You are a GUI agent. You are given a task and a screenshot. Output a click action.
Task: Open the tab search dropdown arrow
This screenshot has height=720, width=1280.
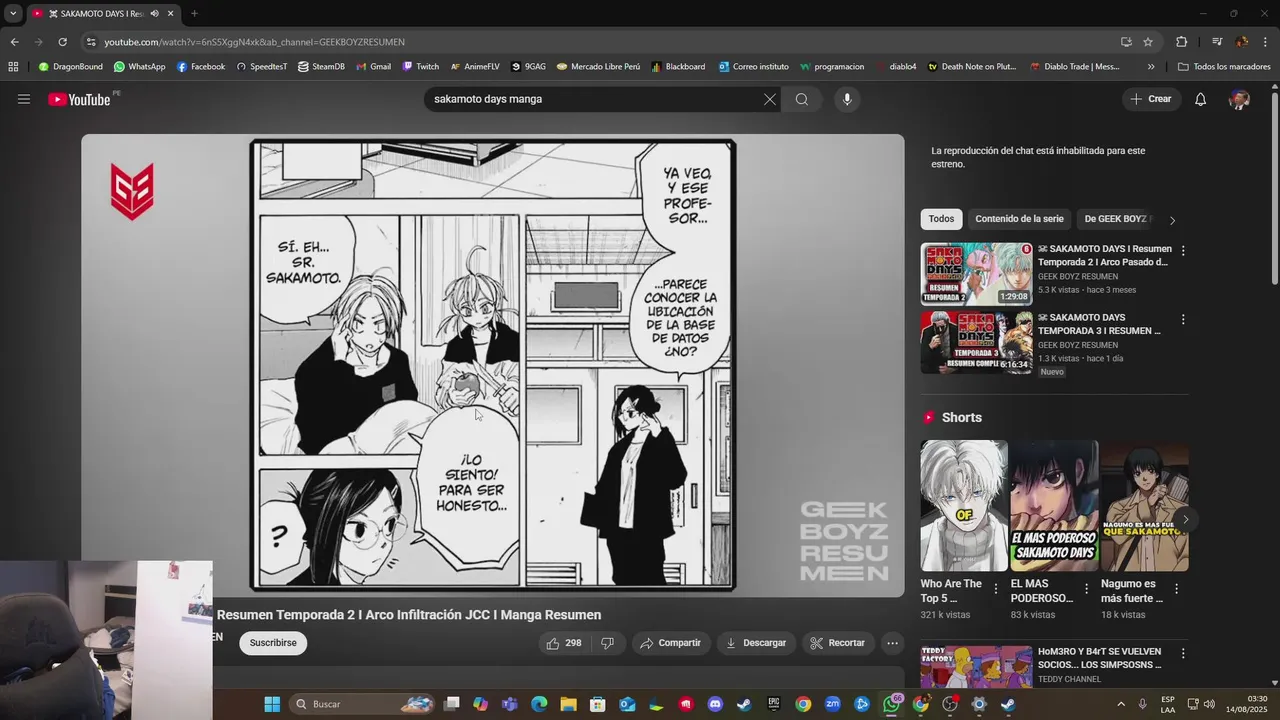point(13,14)
